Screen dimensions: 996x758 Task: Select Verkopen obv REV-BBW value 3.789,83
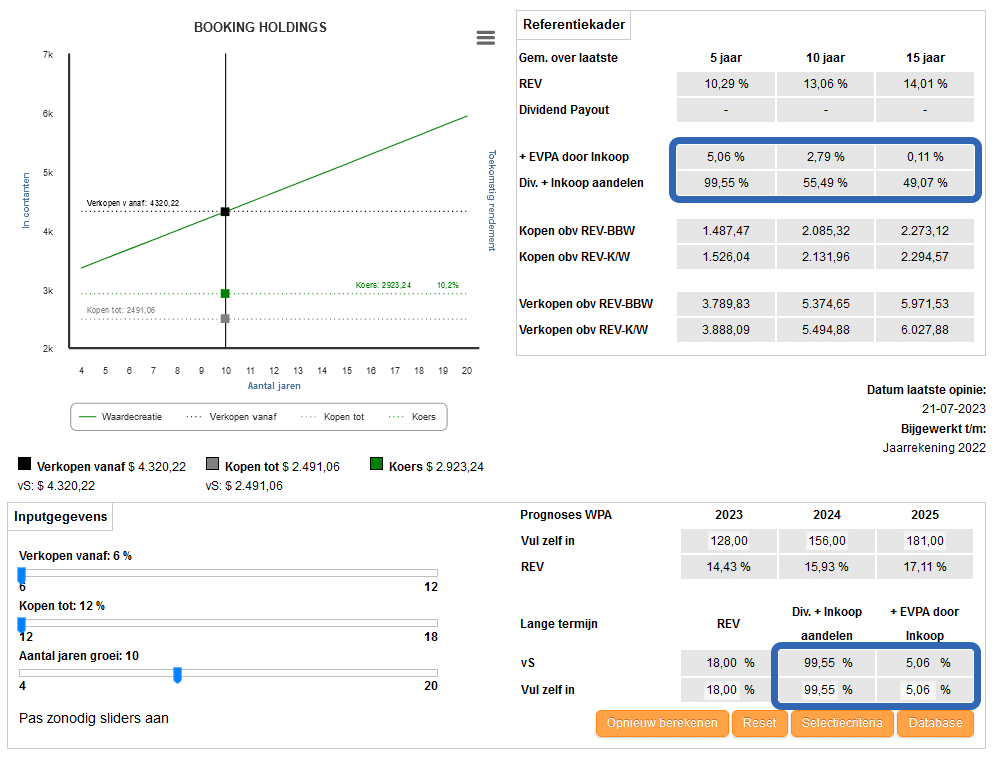click(726, 304)
